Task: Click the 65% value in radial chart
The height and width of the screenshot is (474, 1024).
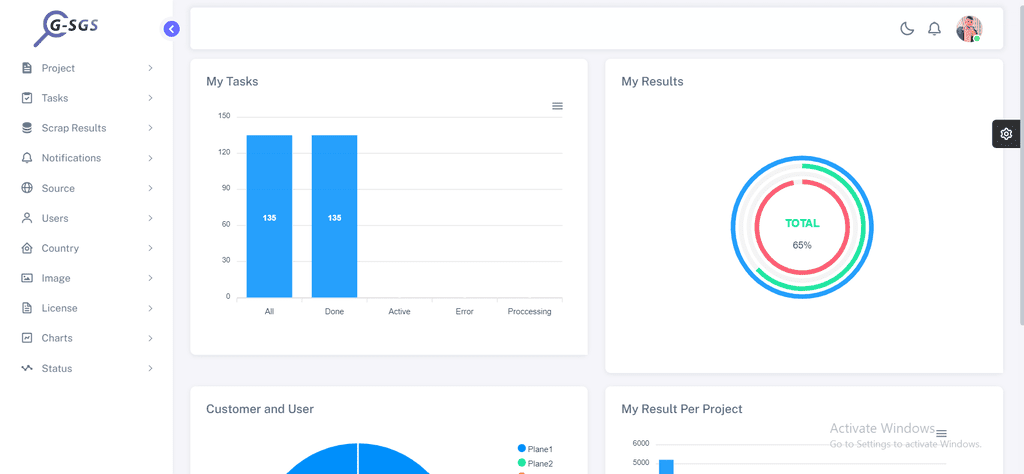Action: [802, 245]
